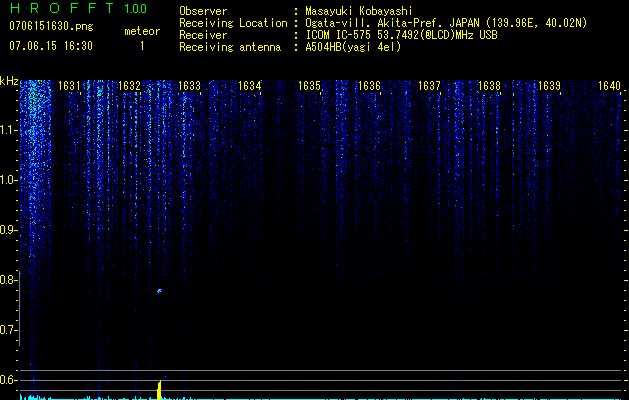
Task: Click the 1635 time marker
Action: (x=309, y=86)
